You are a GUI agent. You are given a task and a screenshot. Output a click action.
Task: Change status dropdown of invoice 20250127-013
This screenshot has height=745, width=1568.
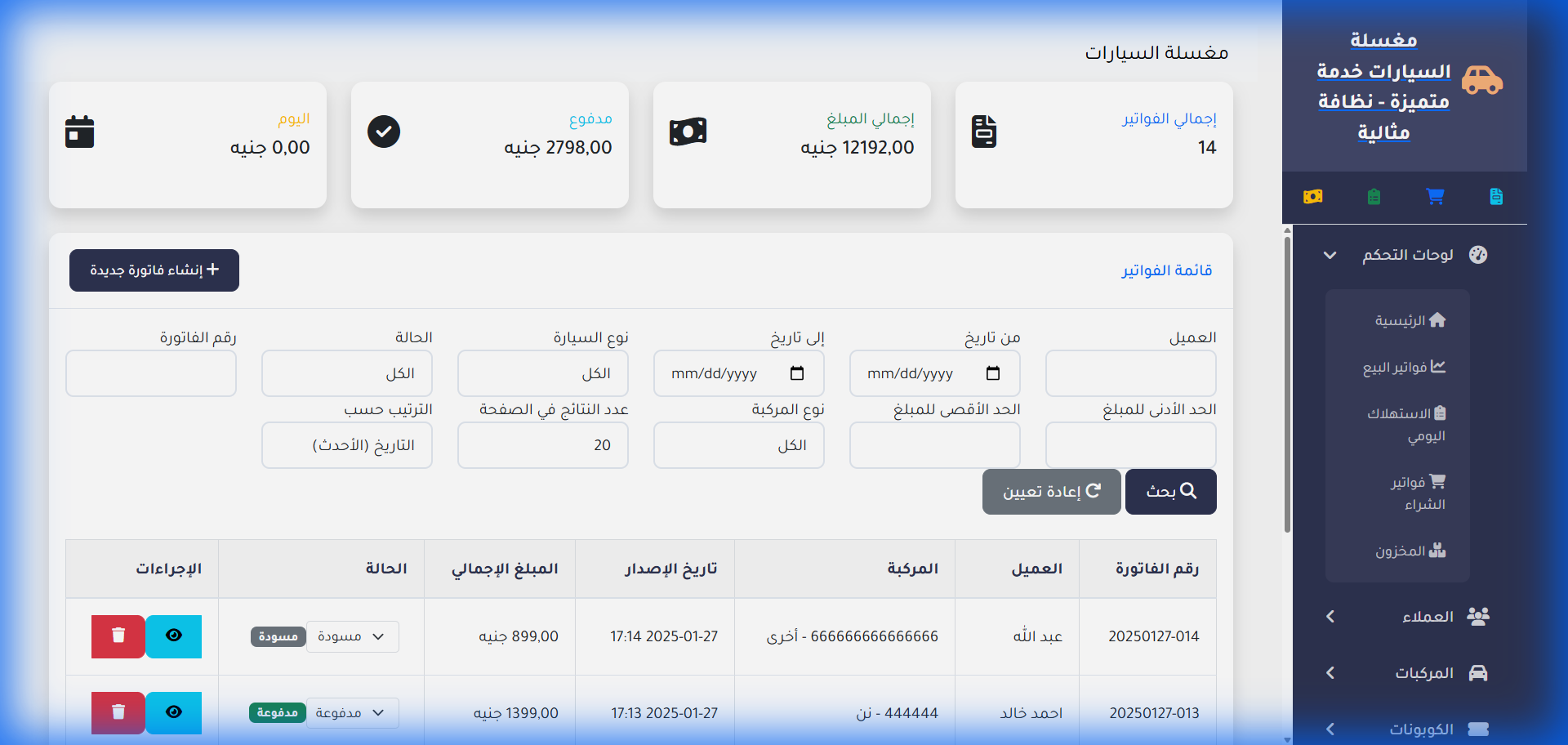pos(353,713)
